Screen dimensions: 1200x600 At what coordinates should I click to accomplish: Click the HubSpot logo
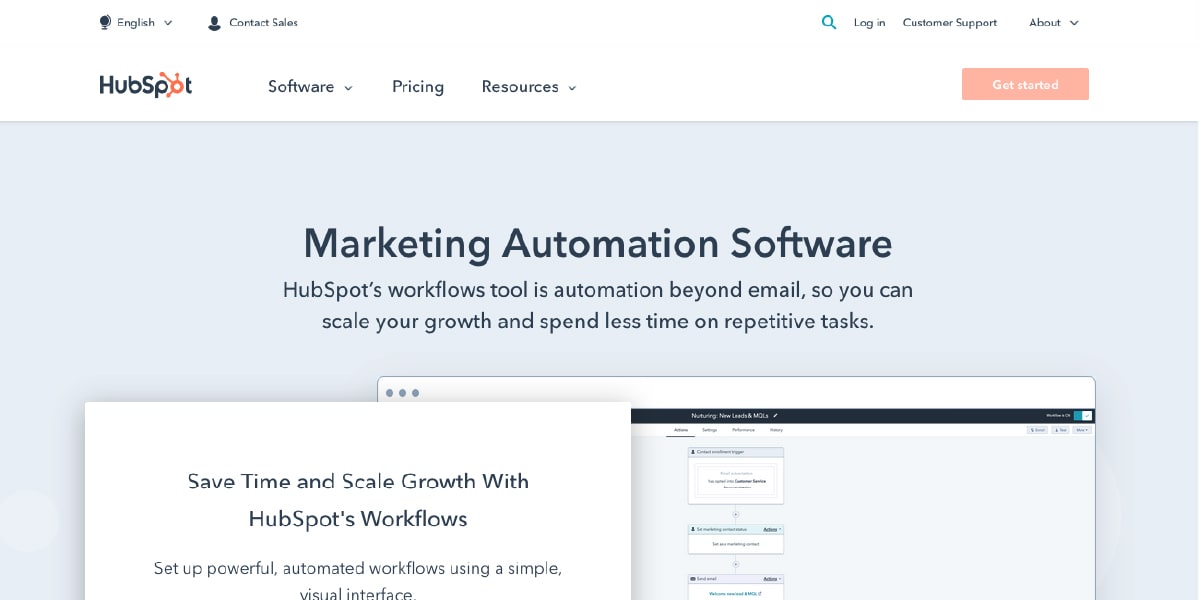click(146, 85)
